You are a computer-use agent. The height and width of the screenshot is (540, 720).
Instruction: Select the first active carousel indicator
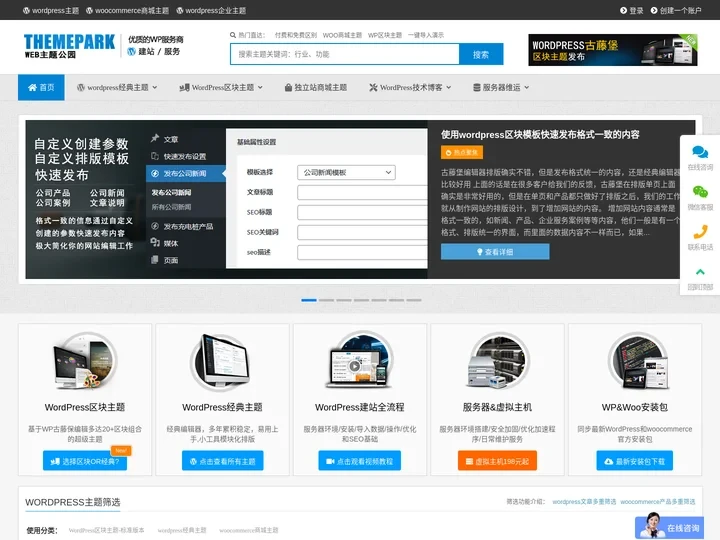click(309, 300)
